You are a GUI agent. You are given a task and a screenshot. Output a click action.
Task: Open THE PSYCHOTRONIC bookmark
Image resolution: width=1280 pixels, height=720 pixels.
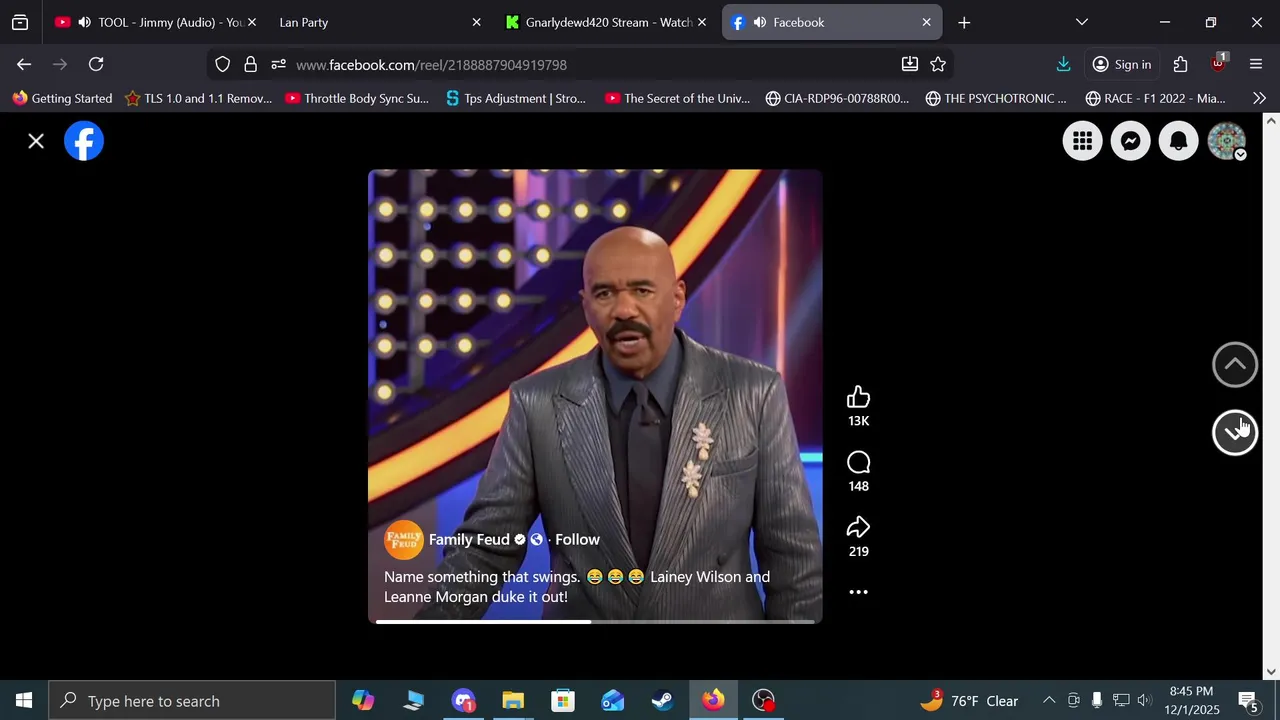coord(996,98)
